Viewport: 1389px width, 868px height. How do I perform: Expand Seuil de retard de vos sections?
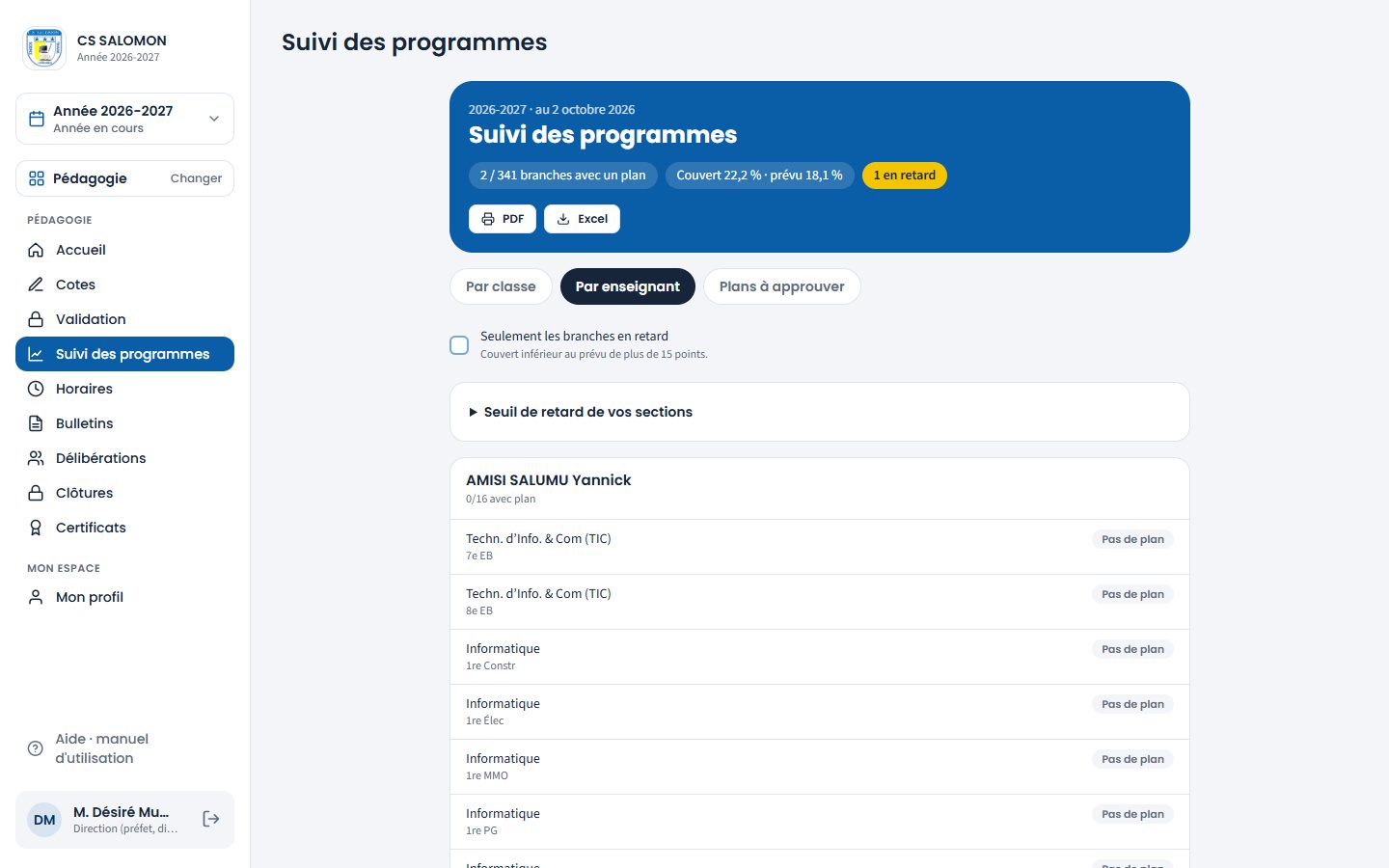coord(820,412)
